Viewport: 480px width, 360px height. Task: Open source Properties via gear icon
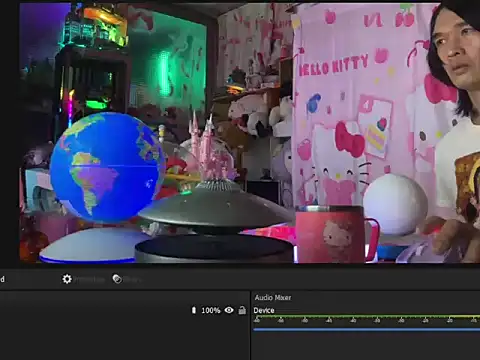[83, 279]
